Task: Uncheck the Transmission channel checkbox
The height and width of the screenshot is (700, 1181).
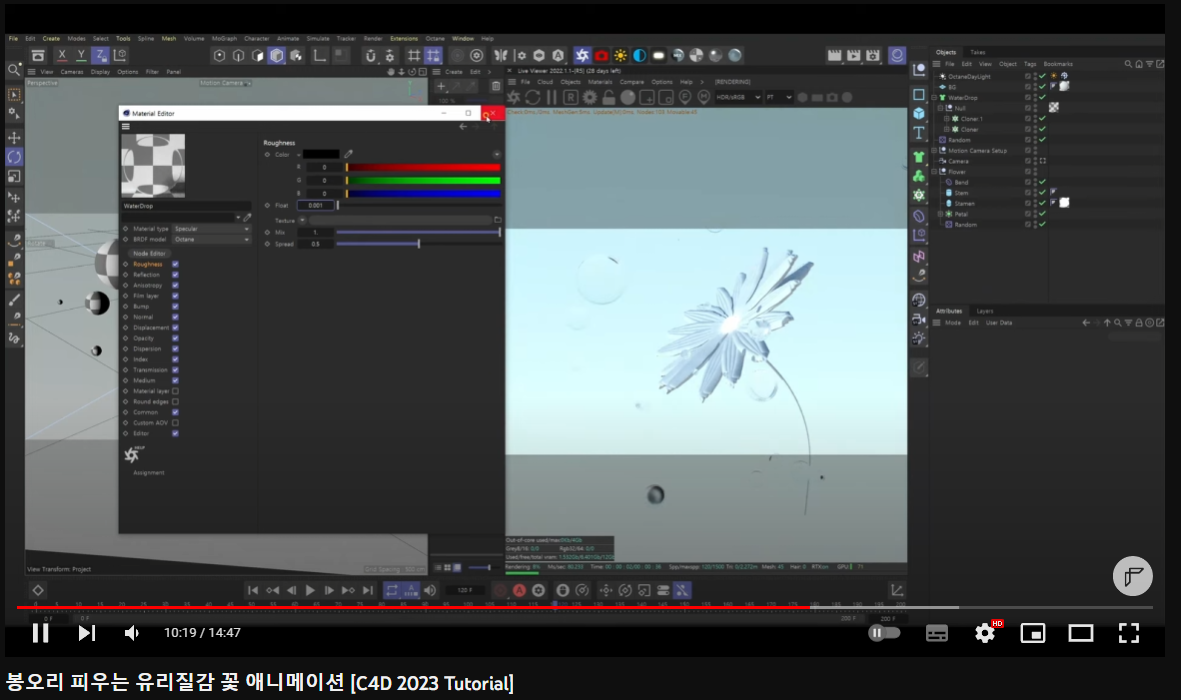Action: tap(175, 370)
